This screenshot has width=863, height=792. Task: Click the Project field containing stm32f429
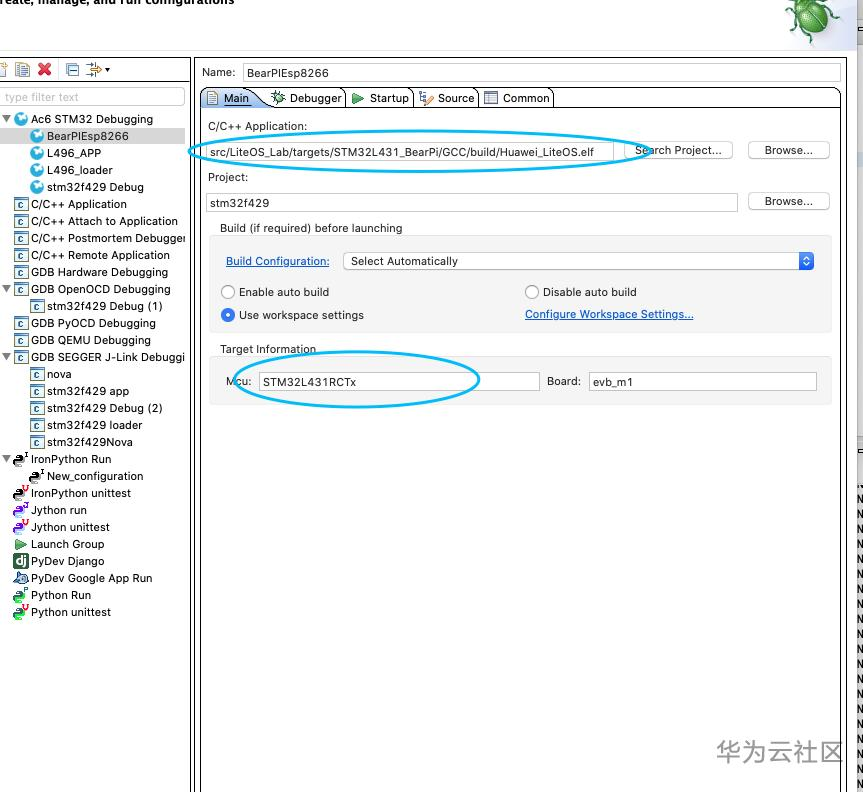472,203
